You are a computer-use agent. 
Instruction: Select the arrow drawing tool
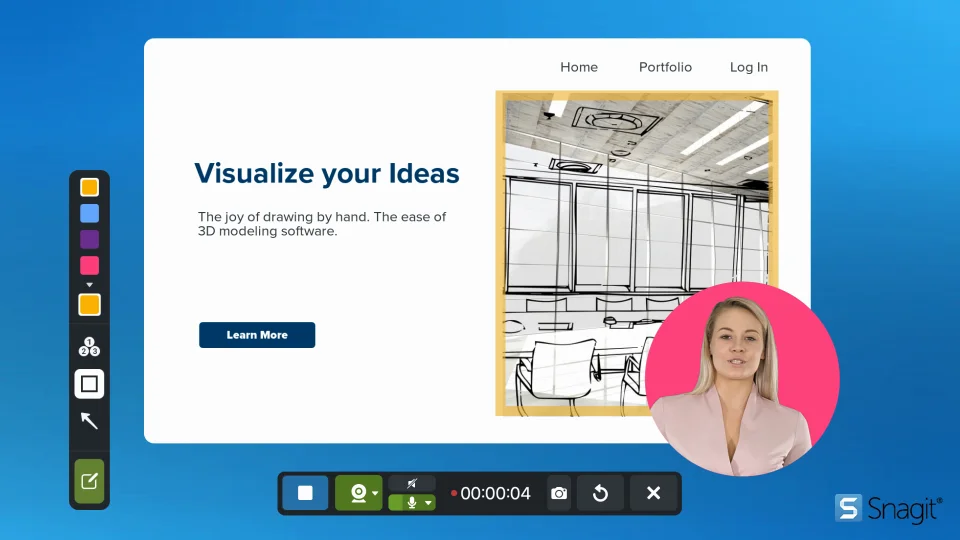tap(89, 420)
